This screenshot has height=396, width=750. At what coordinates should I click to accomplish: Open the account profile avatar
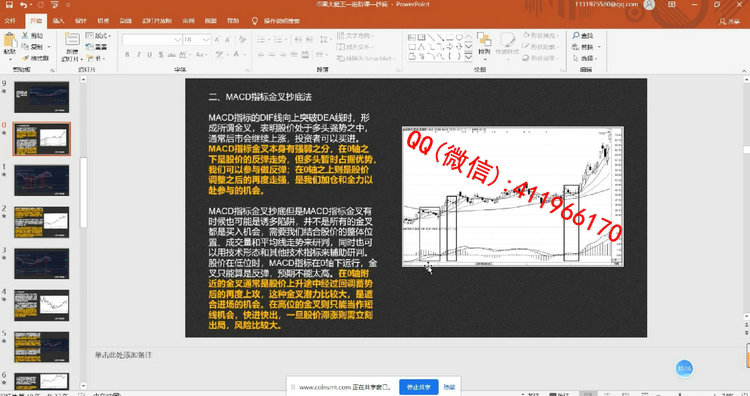pyautogui.click(x=649, y=5)
